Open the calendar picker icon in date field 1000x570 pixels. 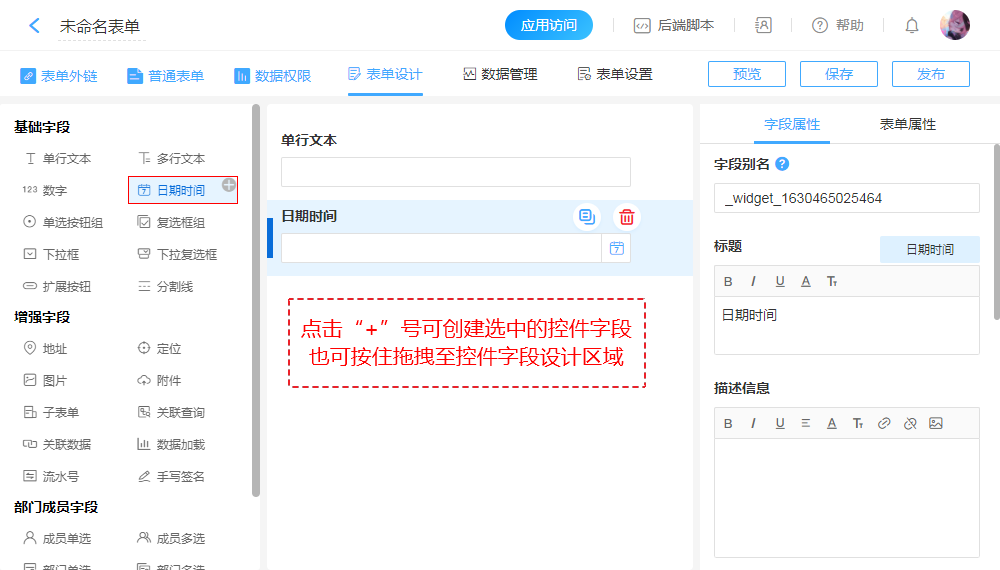[x=616, y=248]
